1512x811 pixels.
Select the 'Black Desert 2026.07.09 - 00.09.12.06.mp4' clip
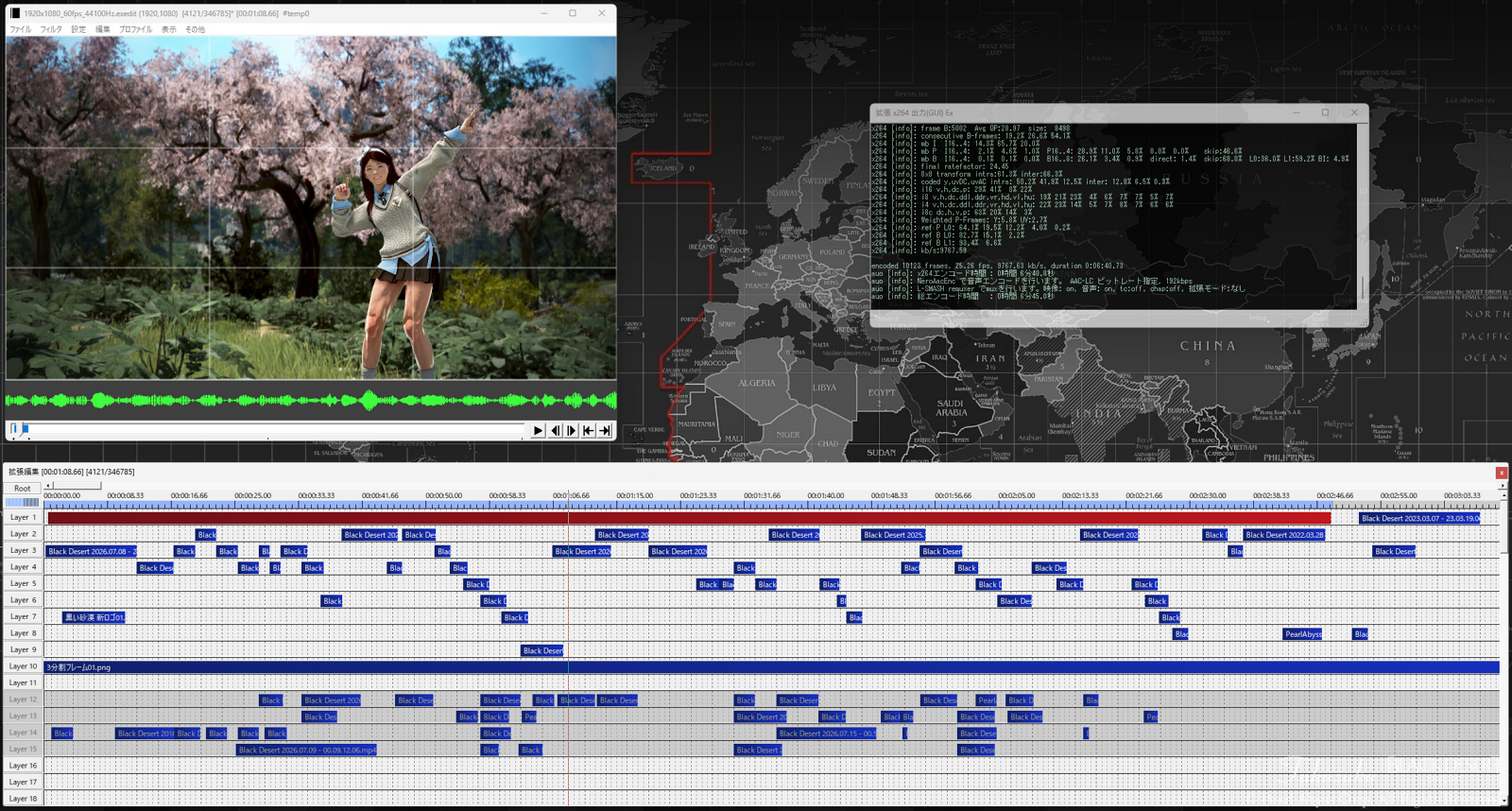pyautogui.click(x=306, y=750)
